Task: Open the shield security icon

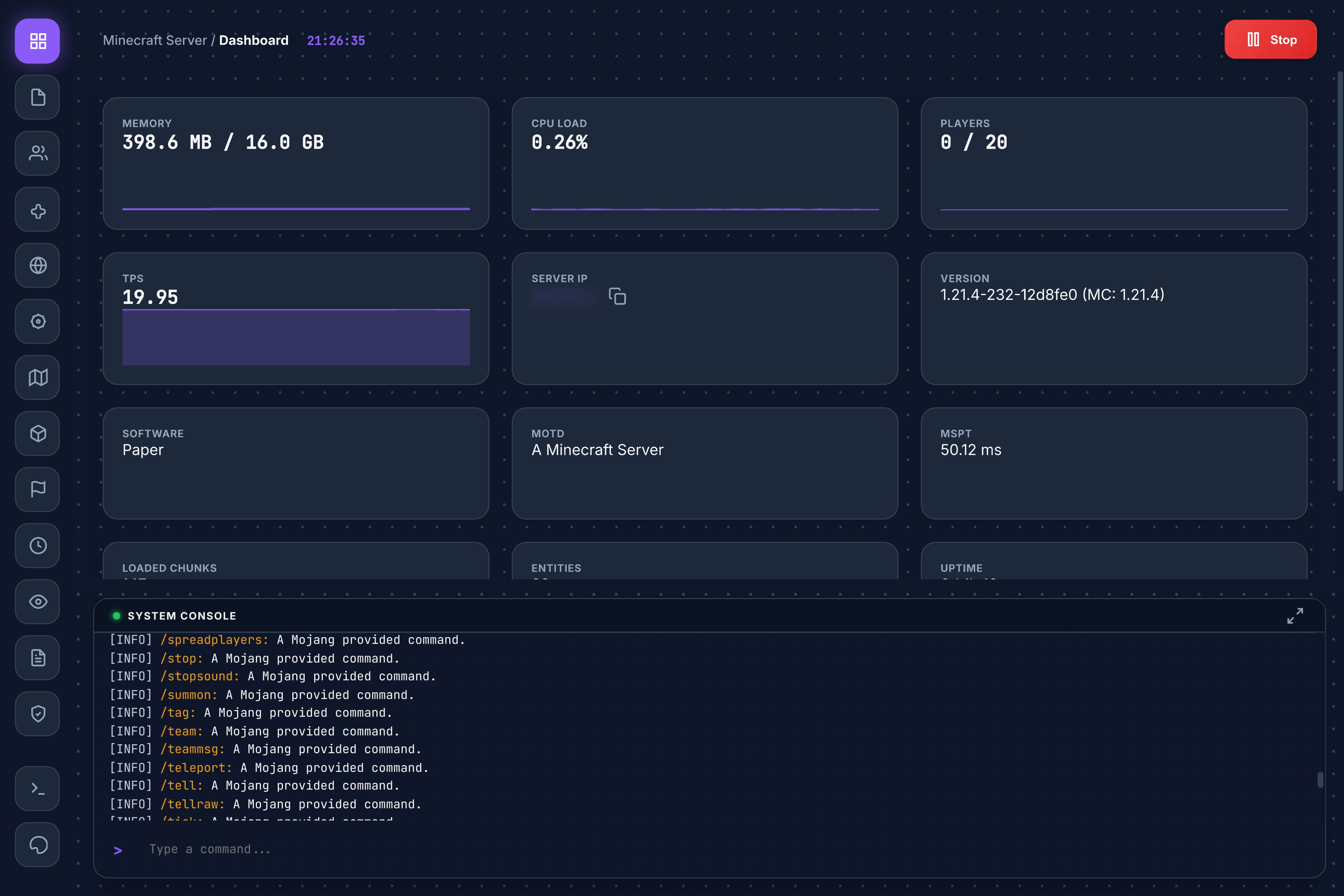Action: click(x=38, y=713)
